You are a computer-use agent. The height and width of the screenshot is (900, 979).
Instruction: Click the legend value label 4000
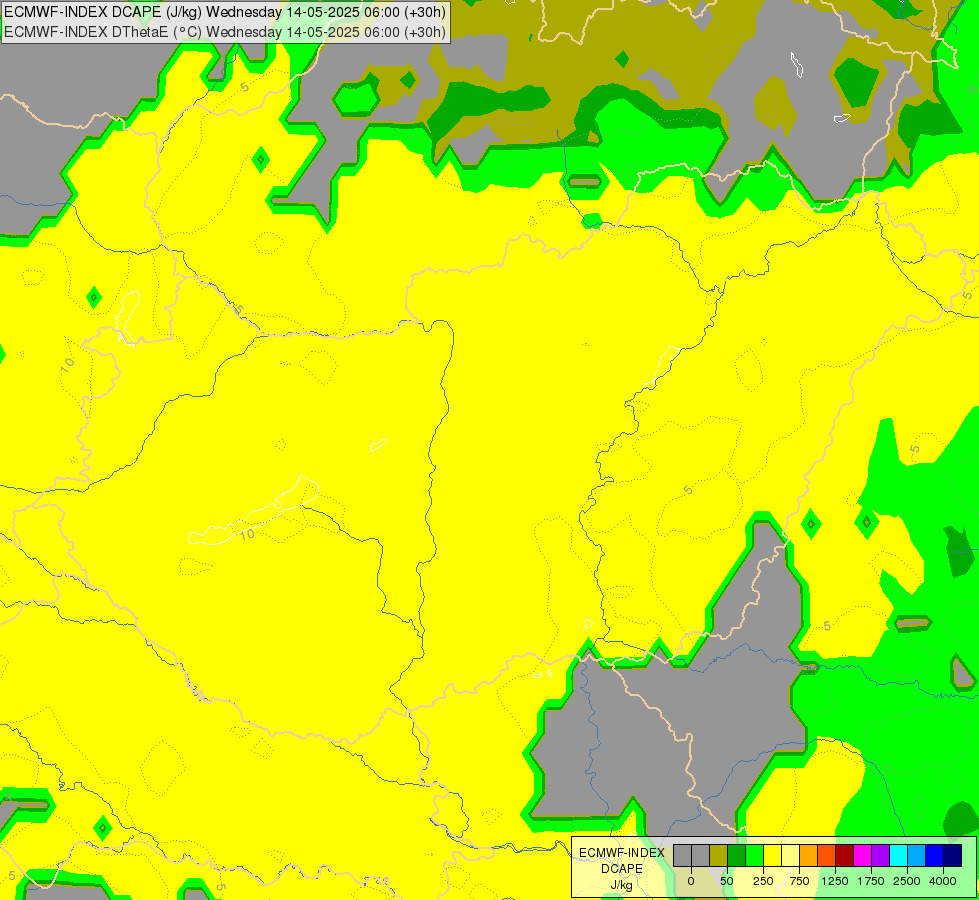tap(943, 881)
